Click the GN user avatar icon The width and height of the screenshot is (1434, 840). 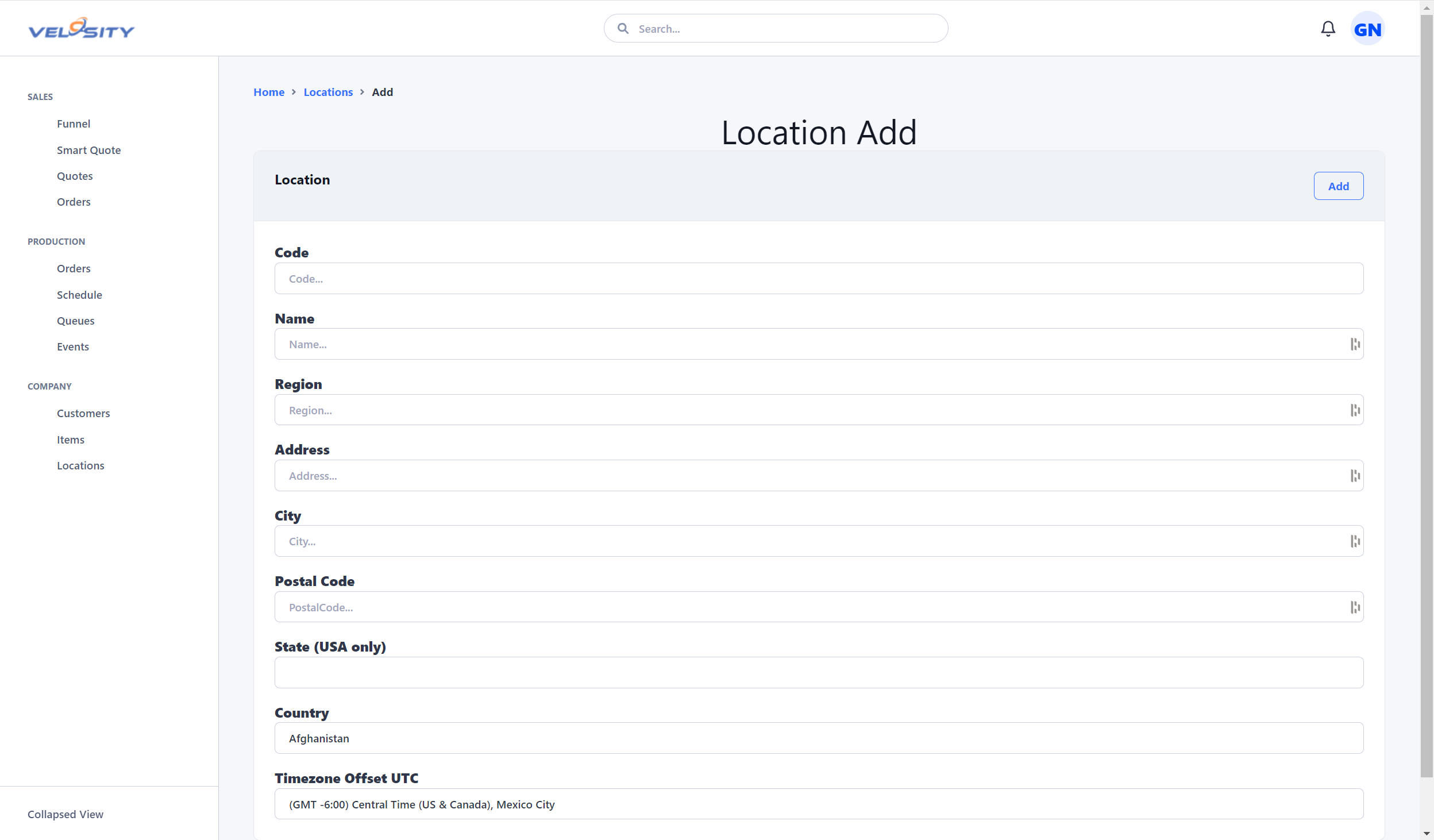(1367, 29)
